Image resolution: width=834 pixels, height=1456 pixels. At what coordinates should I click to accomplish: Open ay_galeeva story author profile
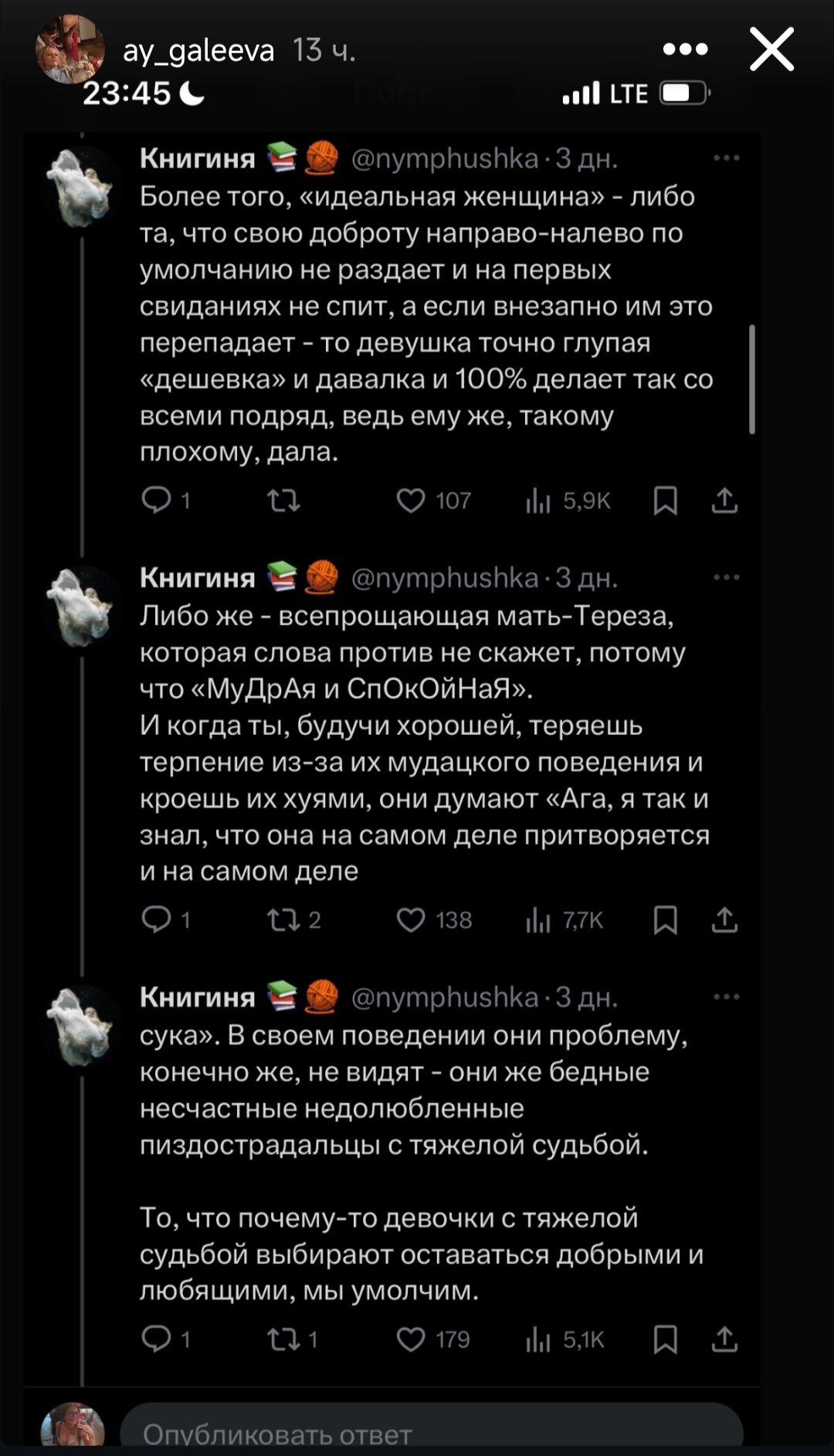[198, 51]
